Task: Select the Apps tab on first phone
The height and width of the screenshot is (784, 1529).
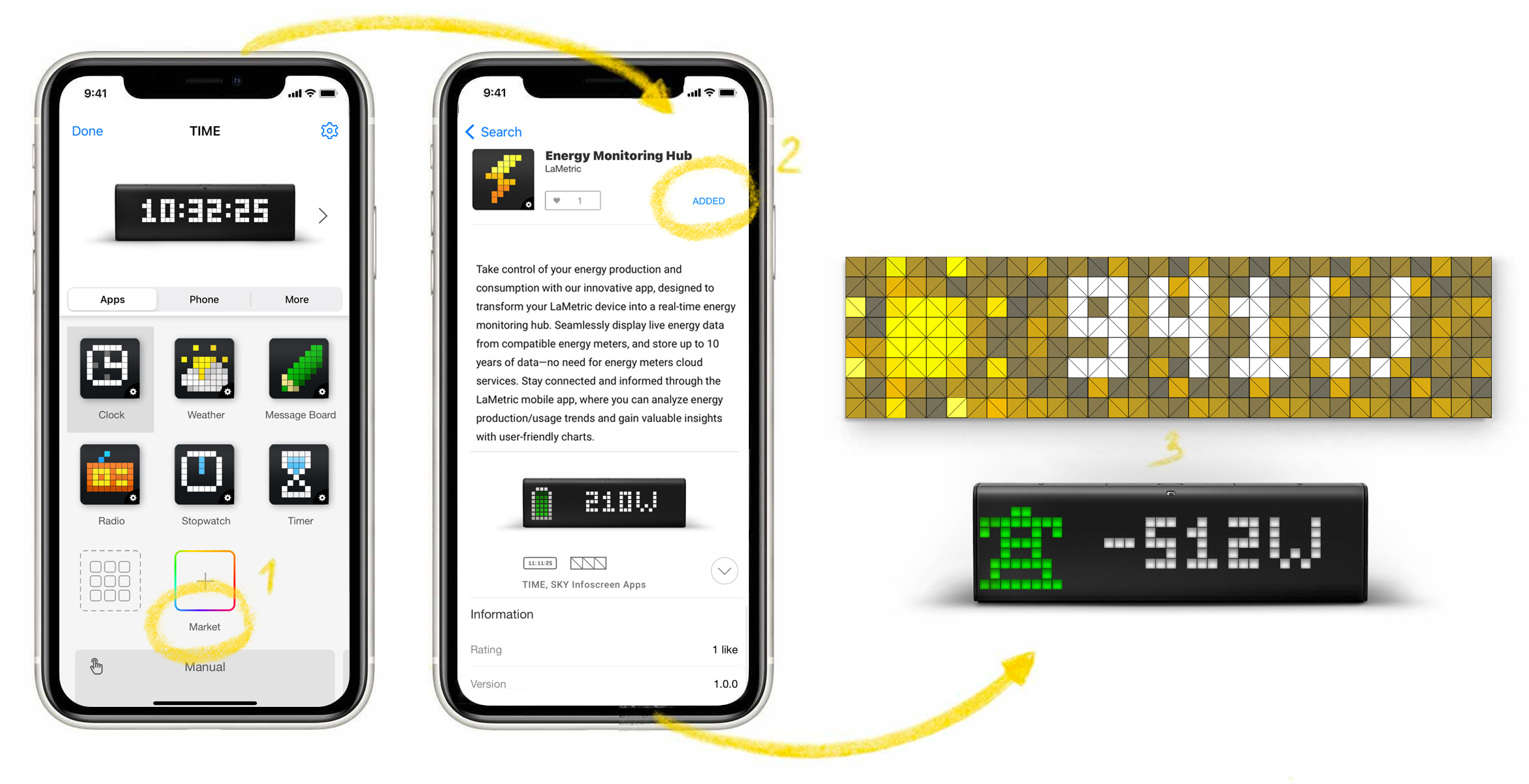Action: 112,299
